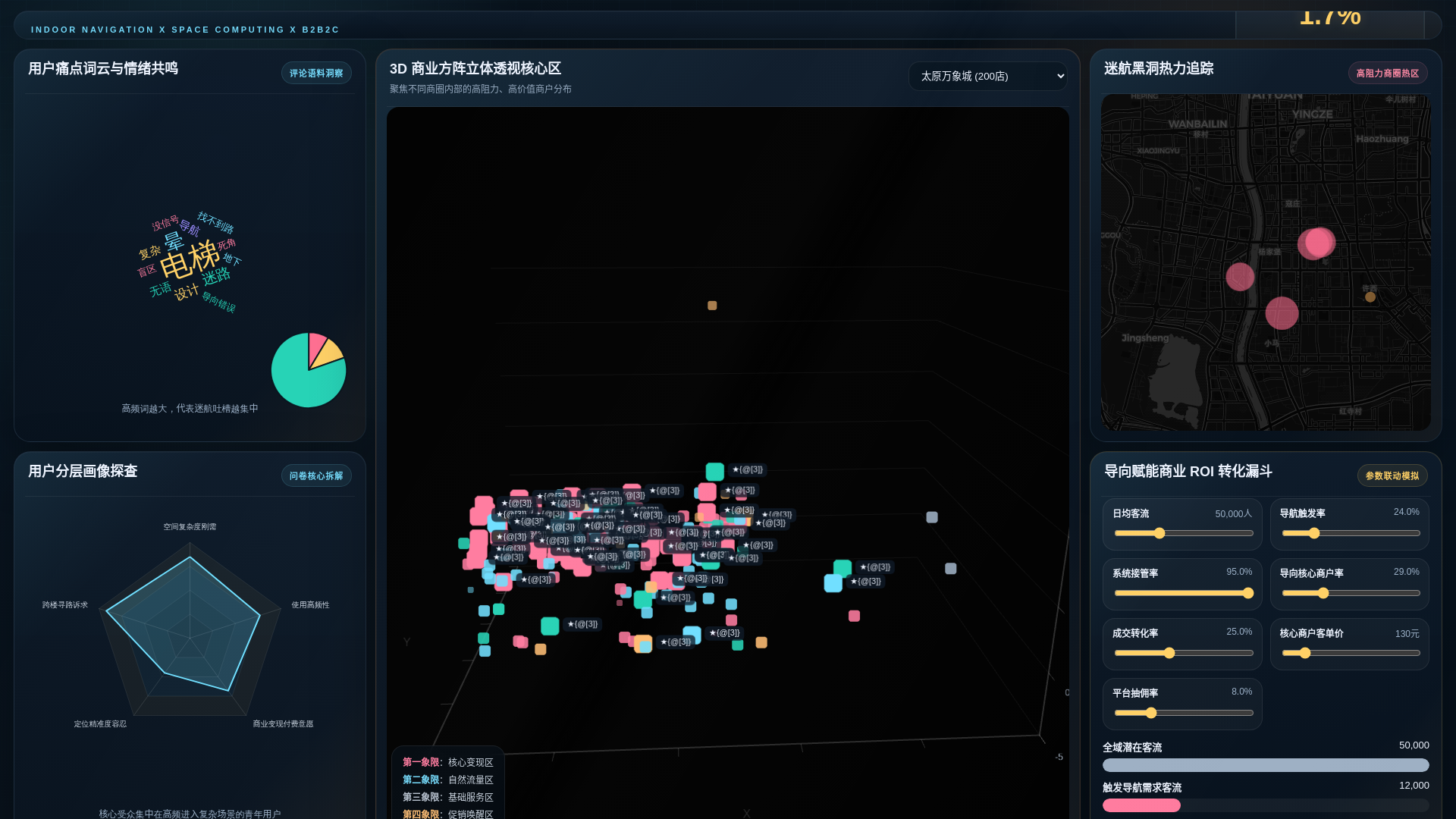Click the 评论语料洞察 badge
Viewport: 1456px width, 819px height.
click(316, 73)
